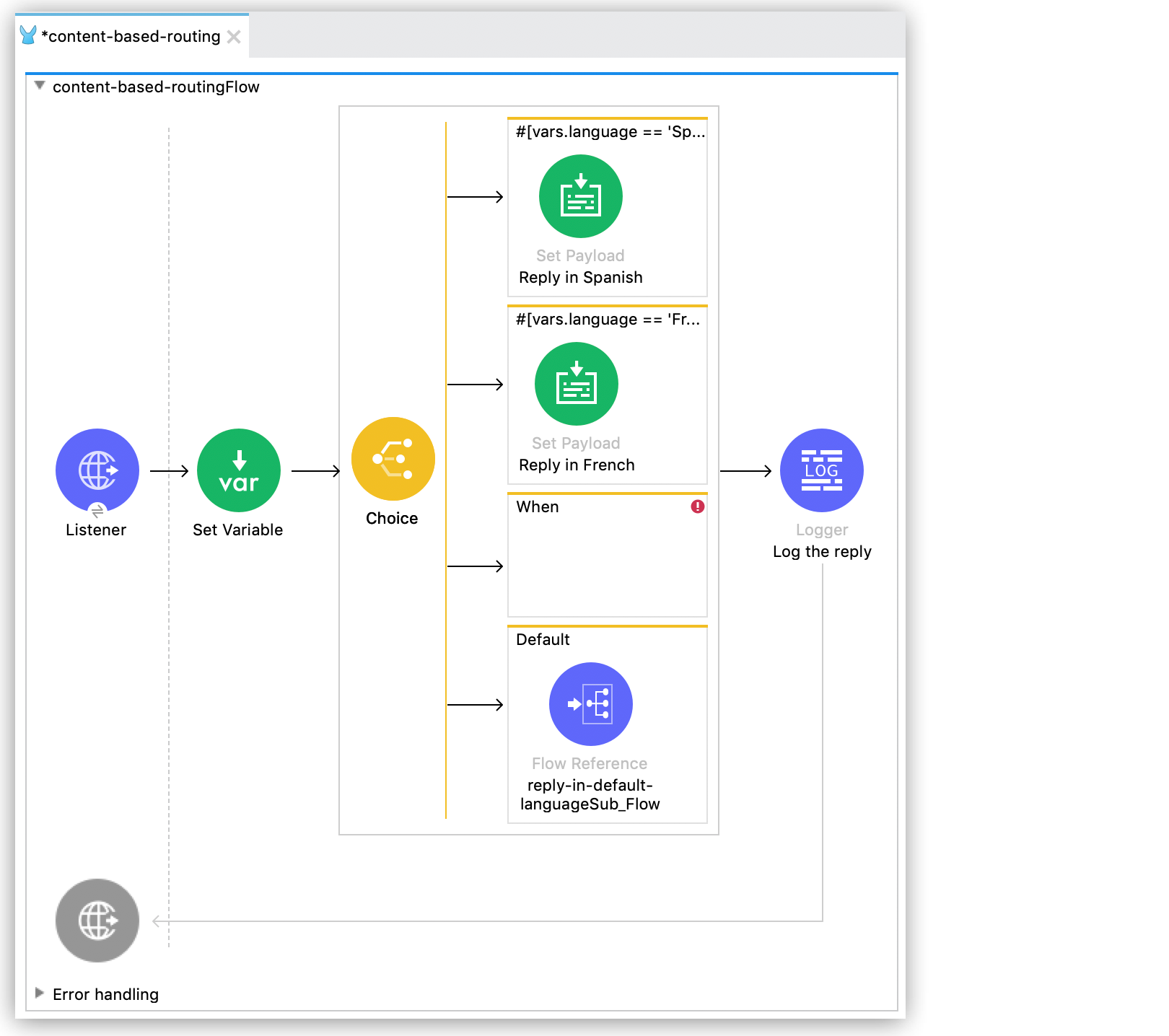Open the Set Payload for Reply in Spanish

pos(580,196)
